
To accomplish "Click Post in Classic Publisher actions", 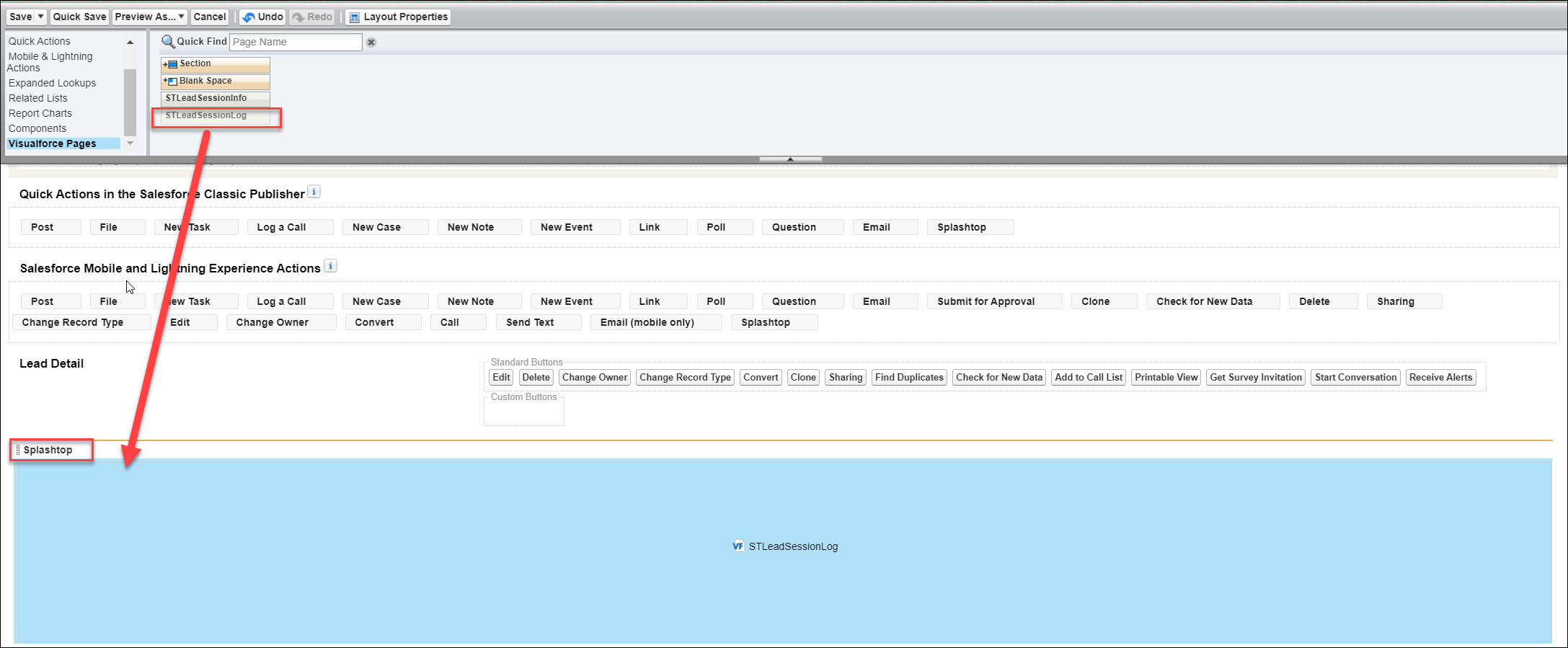I will point(50,227).
